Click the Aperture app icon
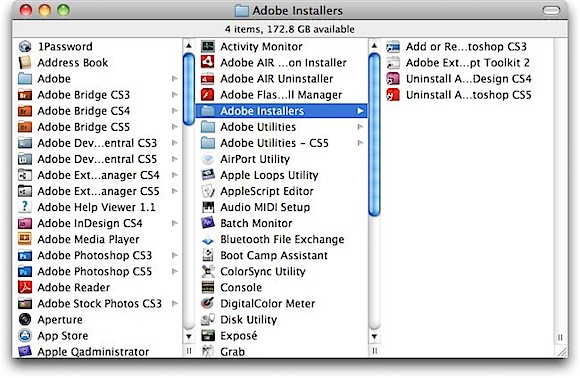580x378 pixels. pyautogui.click(x=25, y=319)
